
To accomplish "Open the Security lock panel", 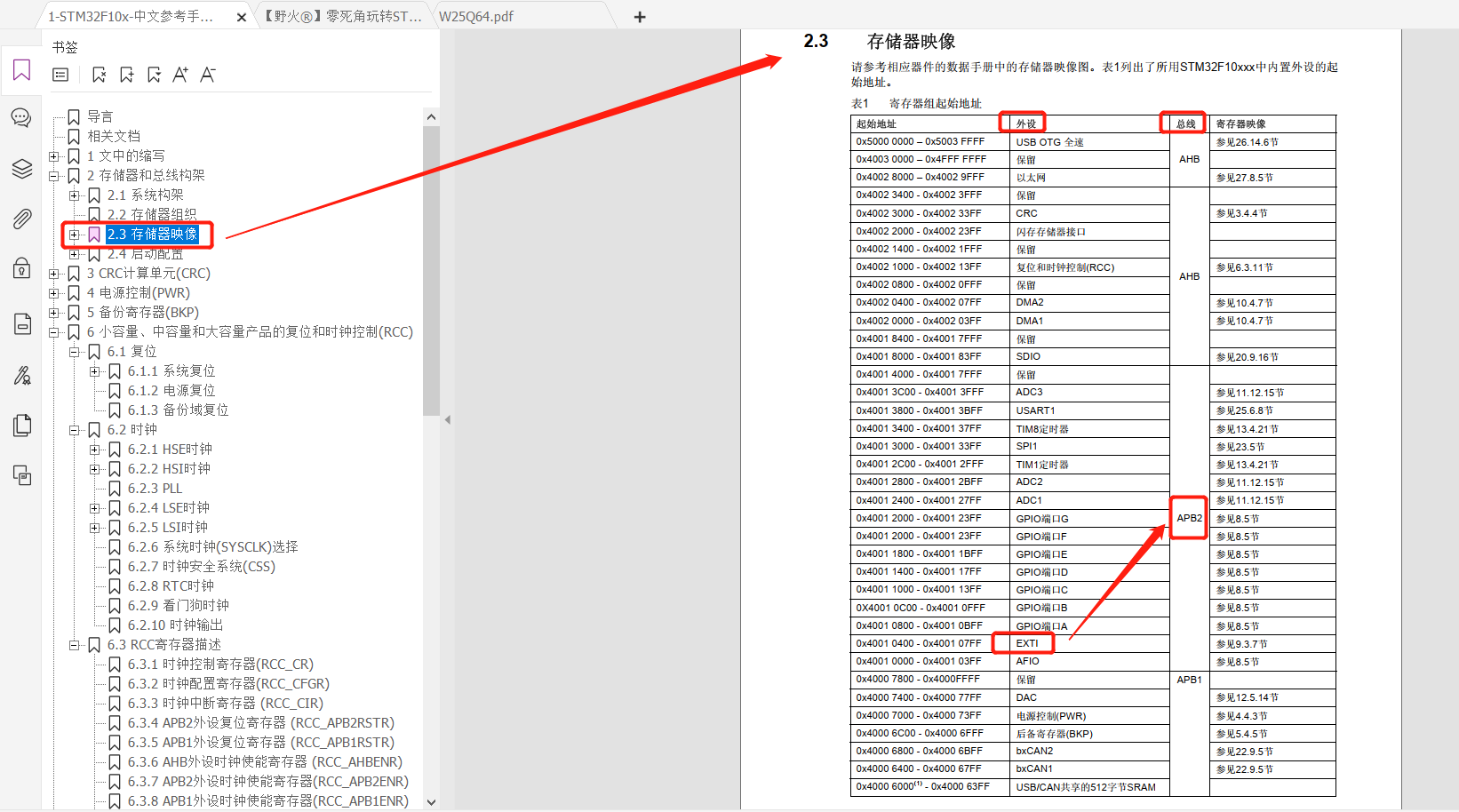I will 22,268.
